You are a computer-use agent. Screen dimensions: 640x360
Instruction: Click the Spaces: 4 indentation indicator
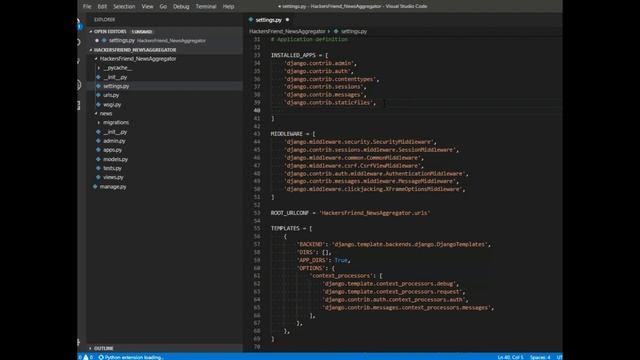(x=540, y=357)
